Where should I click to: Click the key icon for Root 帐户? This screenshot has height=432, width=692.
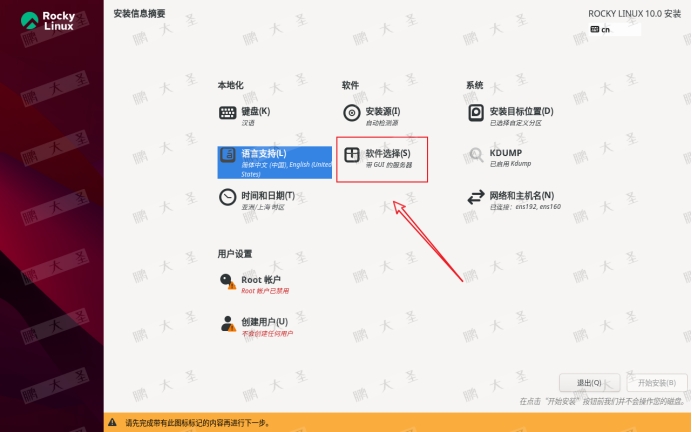228,283
